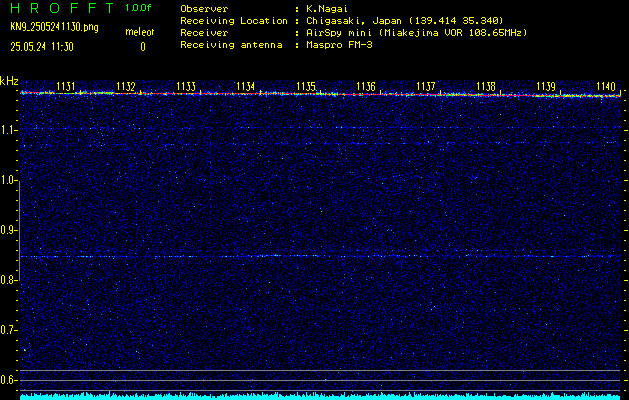Click the Receiving antenna label
This screenshot has height=400, width=629.
(x=231, y=45)
